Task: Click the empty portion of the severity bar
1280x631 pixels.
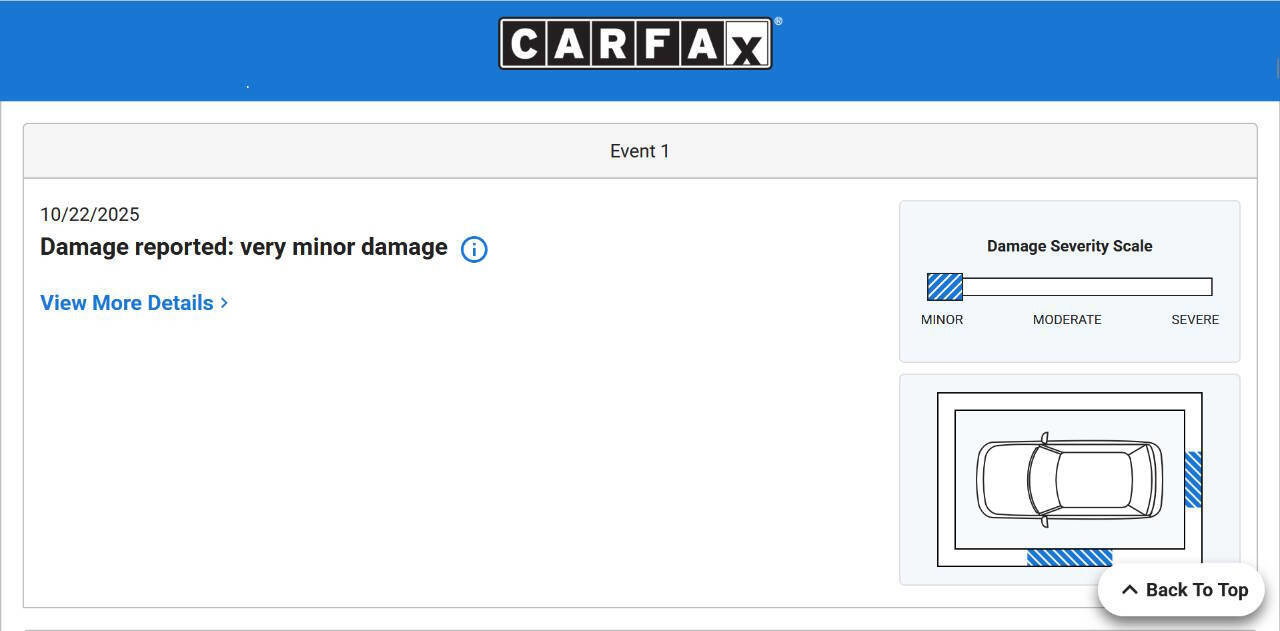Action: [1087, 287]
